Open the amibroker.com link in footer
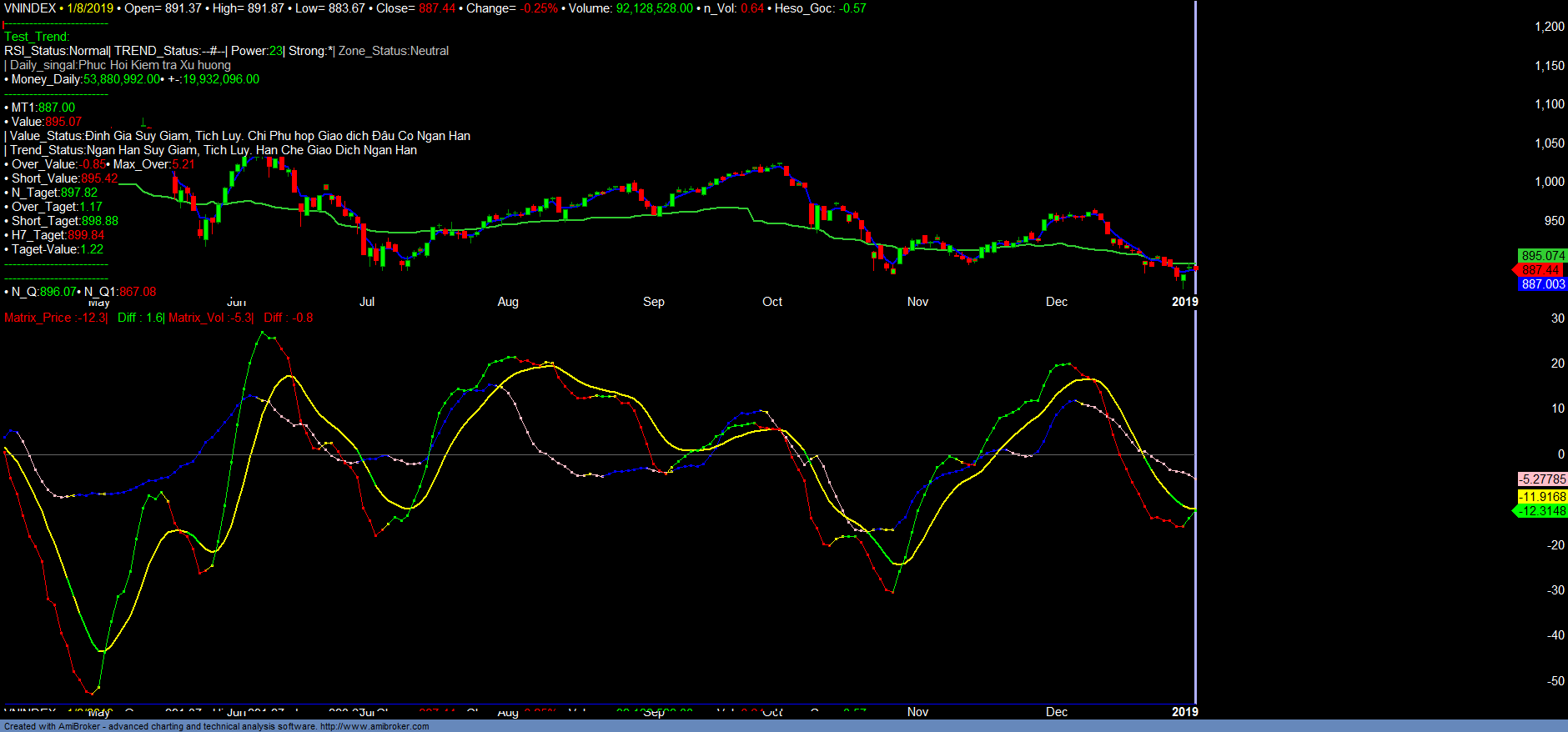Screen dimensions: 1568x732 click(x=374, y=726)
